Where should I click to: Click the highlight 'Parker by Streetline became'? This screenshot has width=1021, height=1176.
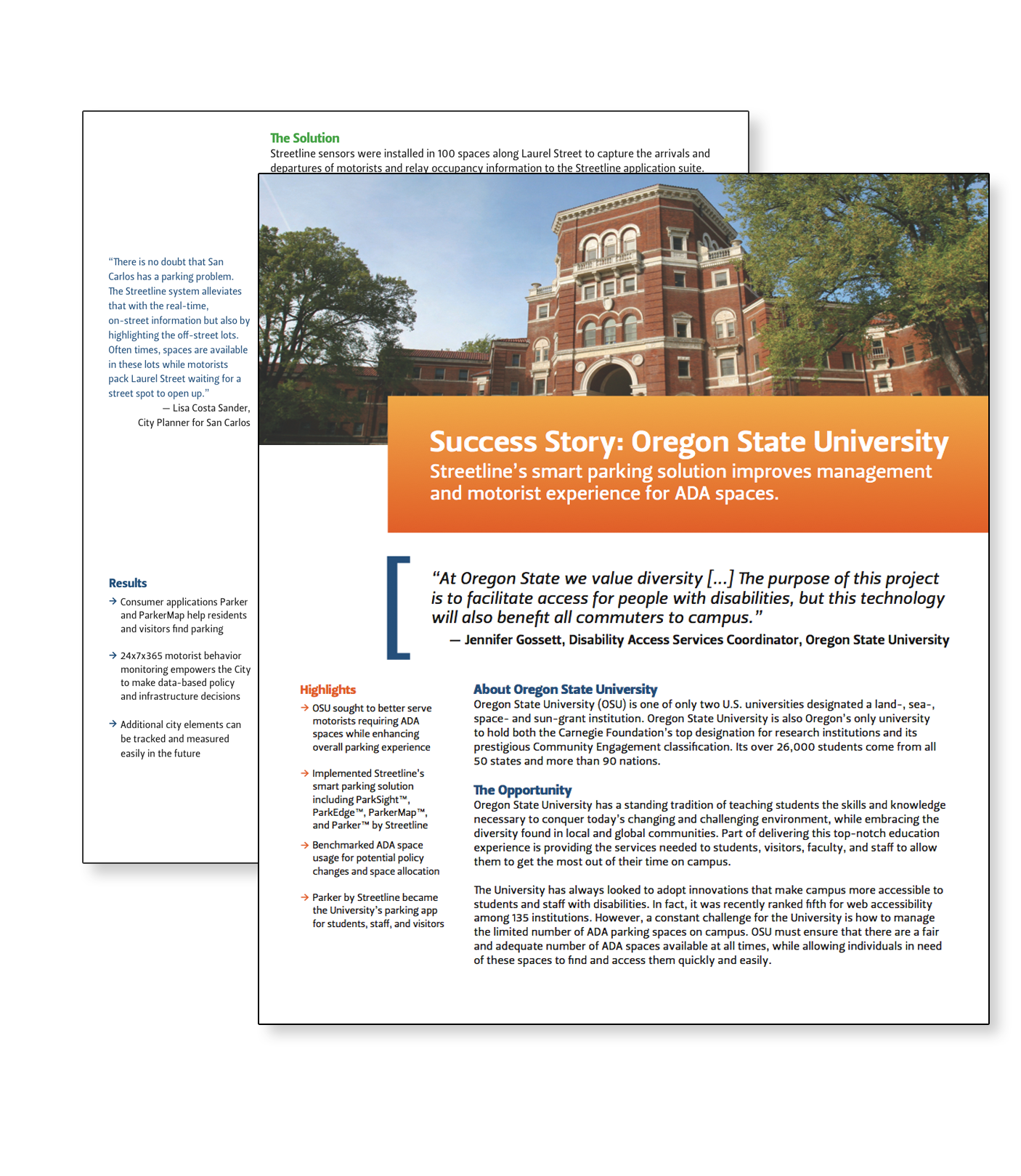(378, 910)
